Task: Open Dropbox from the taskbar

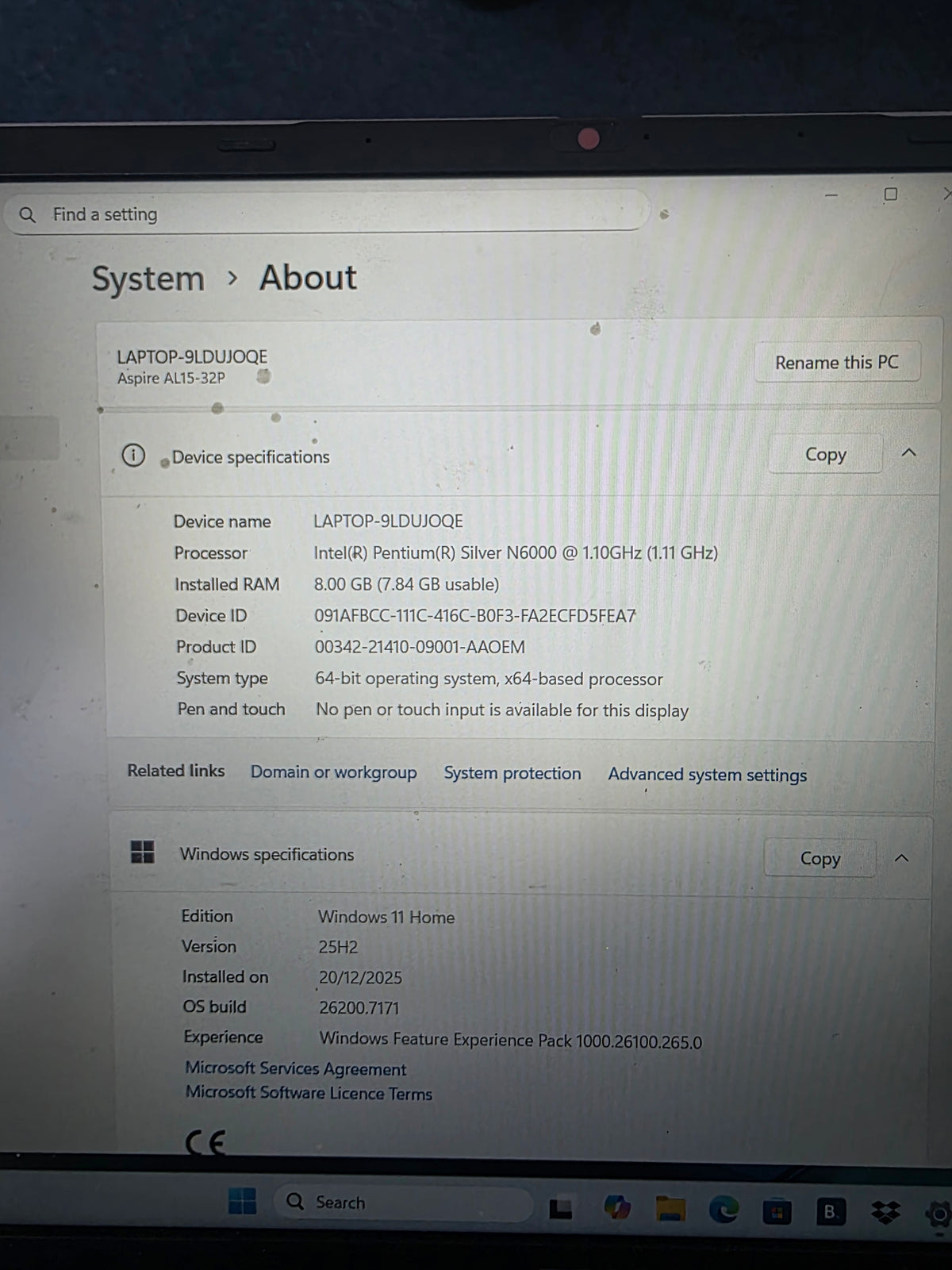Action: (885, 1212)
